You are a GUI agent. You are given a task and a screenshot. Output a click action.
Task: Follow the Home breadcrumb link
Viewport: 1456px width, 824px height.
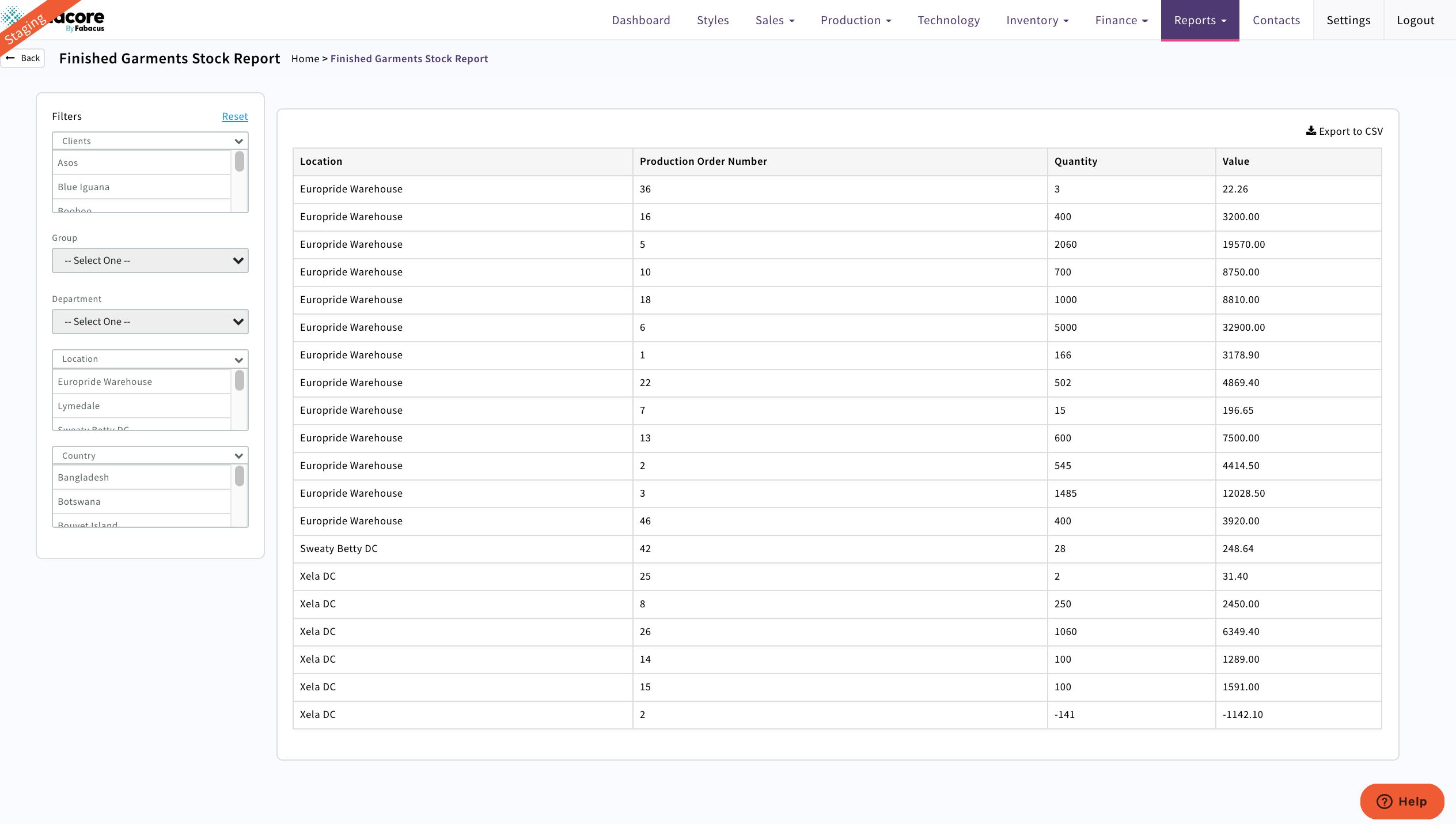tap(305, 58)
